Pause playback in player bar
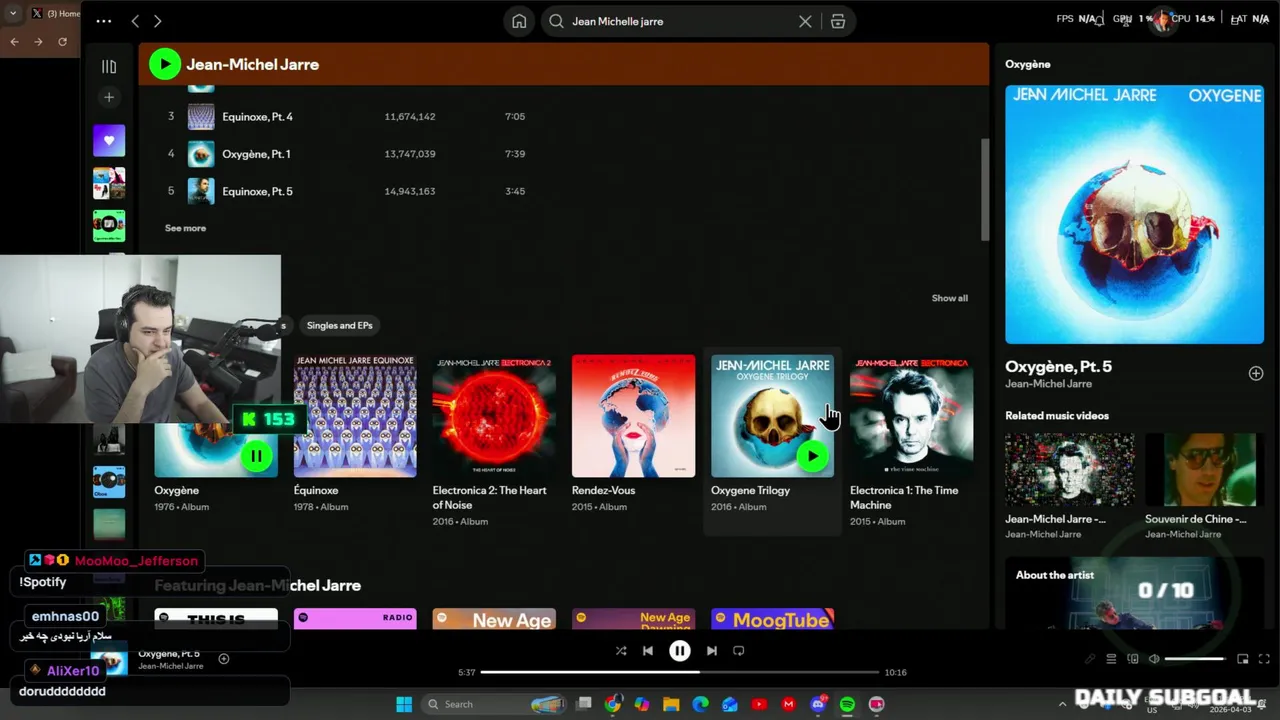The image size is (1280, 720). pos(680,651)
